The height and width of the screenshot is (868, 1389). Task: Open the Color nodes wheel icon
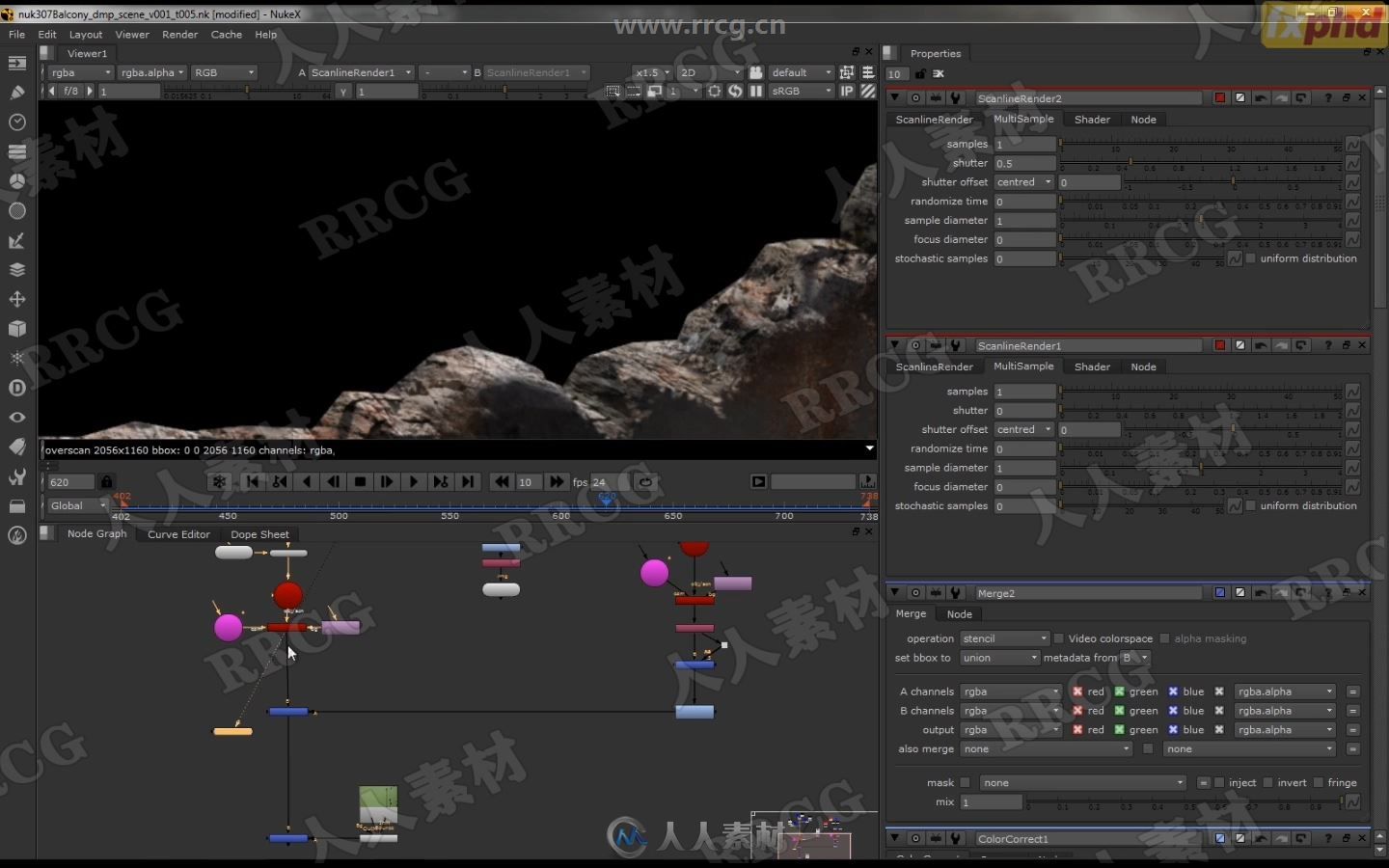16,181
